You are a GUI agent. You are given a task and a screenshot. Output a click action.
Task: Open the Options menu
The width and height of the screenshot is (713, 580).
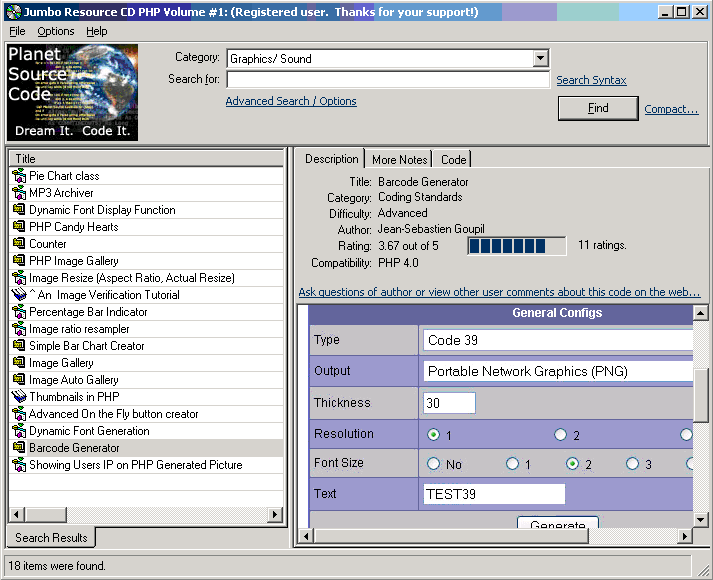pyautogui.click(x=55, y=31)
